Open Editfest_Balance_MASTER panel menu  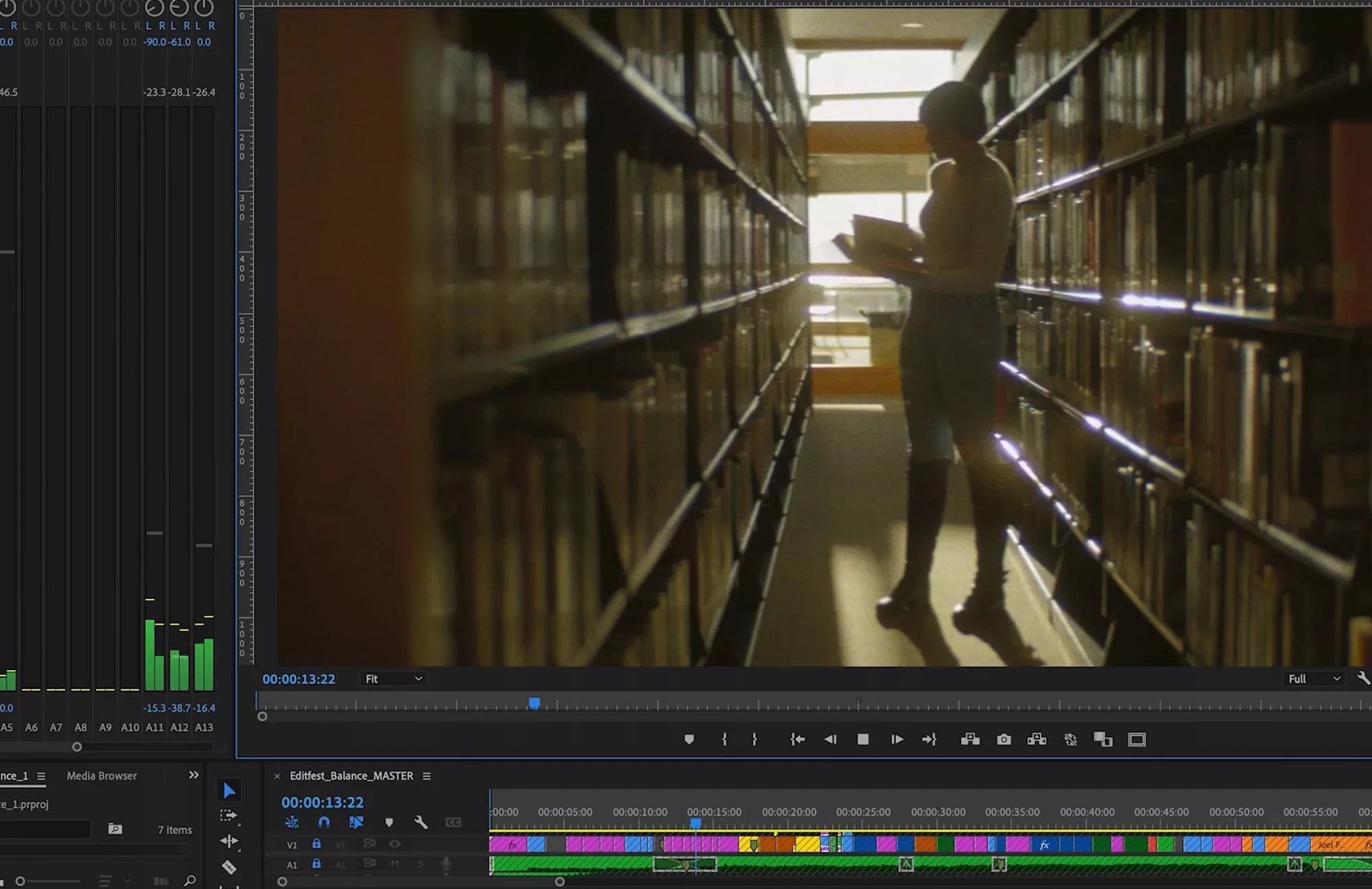427,776
